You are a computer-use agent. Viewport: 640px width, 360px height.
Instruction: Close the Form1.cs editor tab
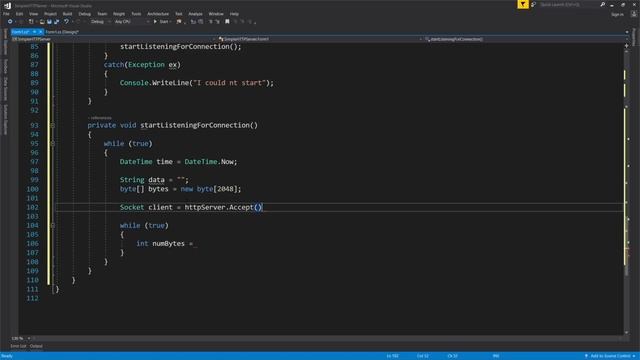tap(40, 32)
